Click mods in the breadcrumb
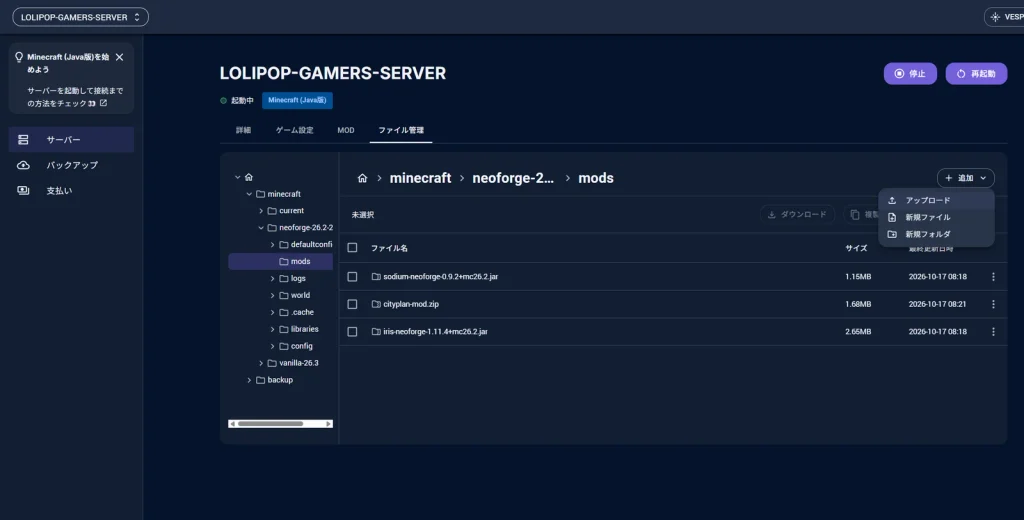 (x=596, y=178)
